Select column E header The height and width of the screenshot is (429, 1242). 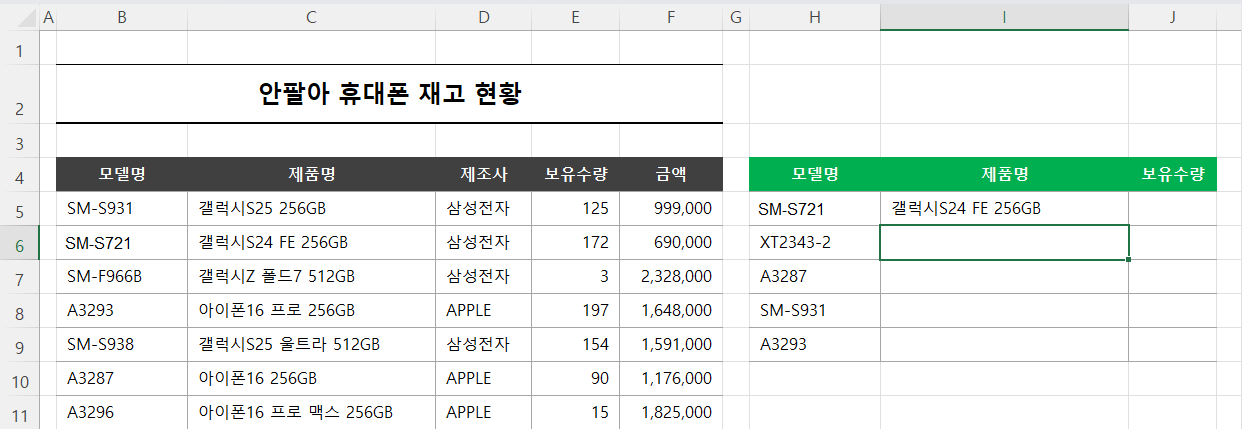[x=575, y=17]
